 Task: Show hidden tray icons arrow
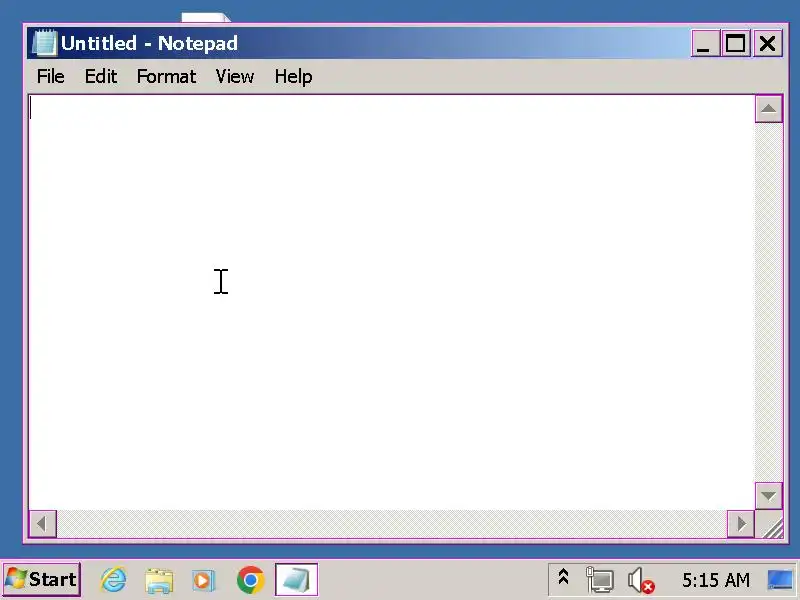pyautogui.click(x=563, y=578)
